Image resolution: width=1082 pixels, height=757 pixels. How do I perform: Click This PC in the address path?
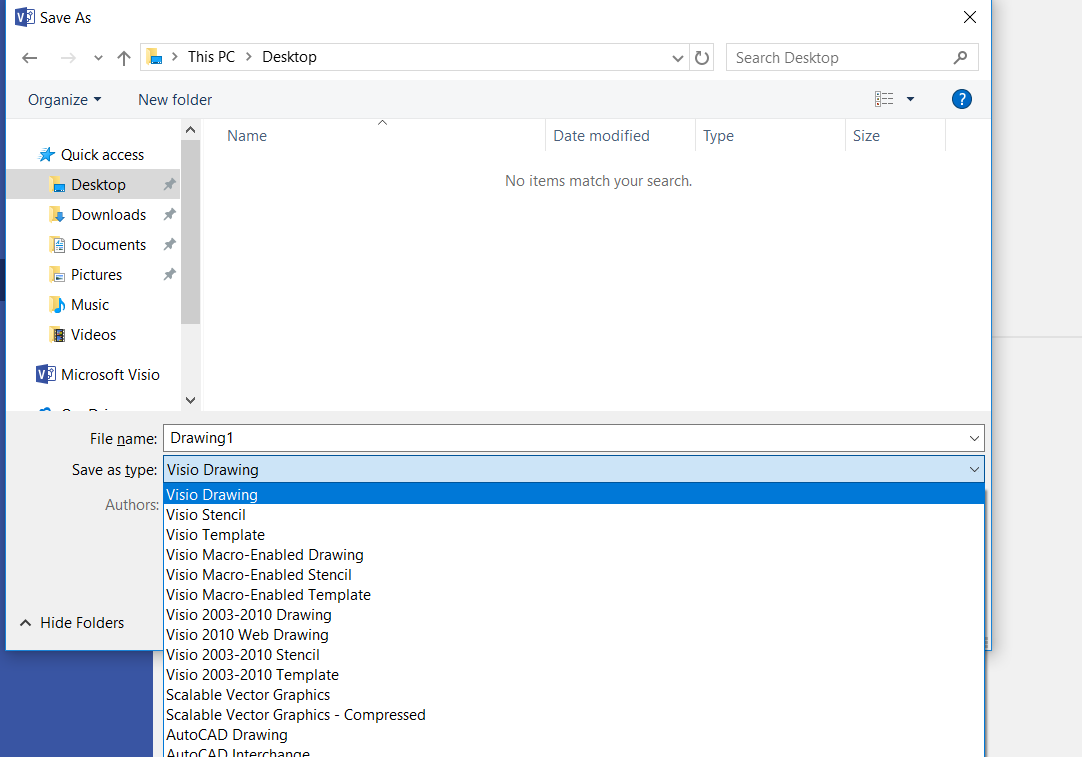(x=211, y=57)
